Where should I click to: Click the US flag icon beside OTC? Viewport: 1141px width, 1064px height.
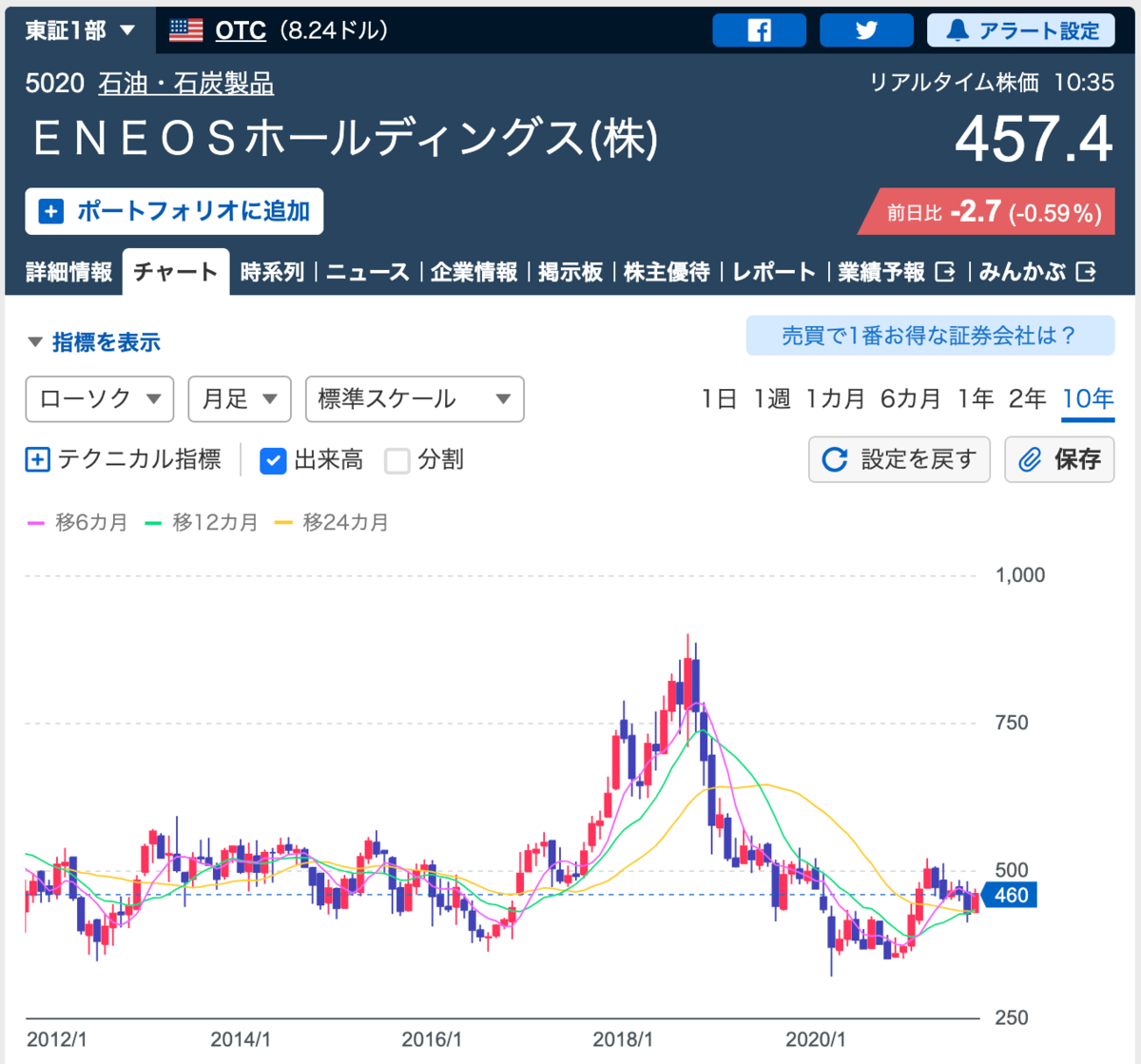(185, 30)
